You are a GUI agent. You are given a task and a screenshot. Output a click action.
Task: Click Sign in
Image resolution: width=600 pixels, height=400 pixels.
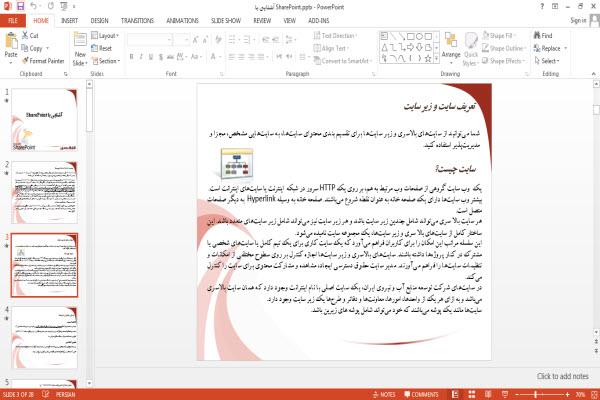click(578, 21)
